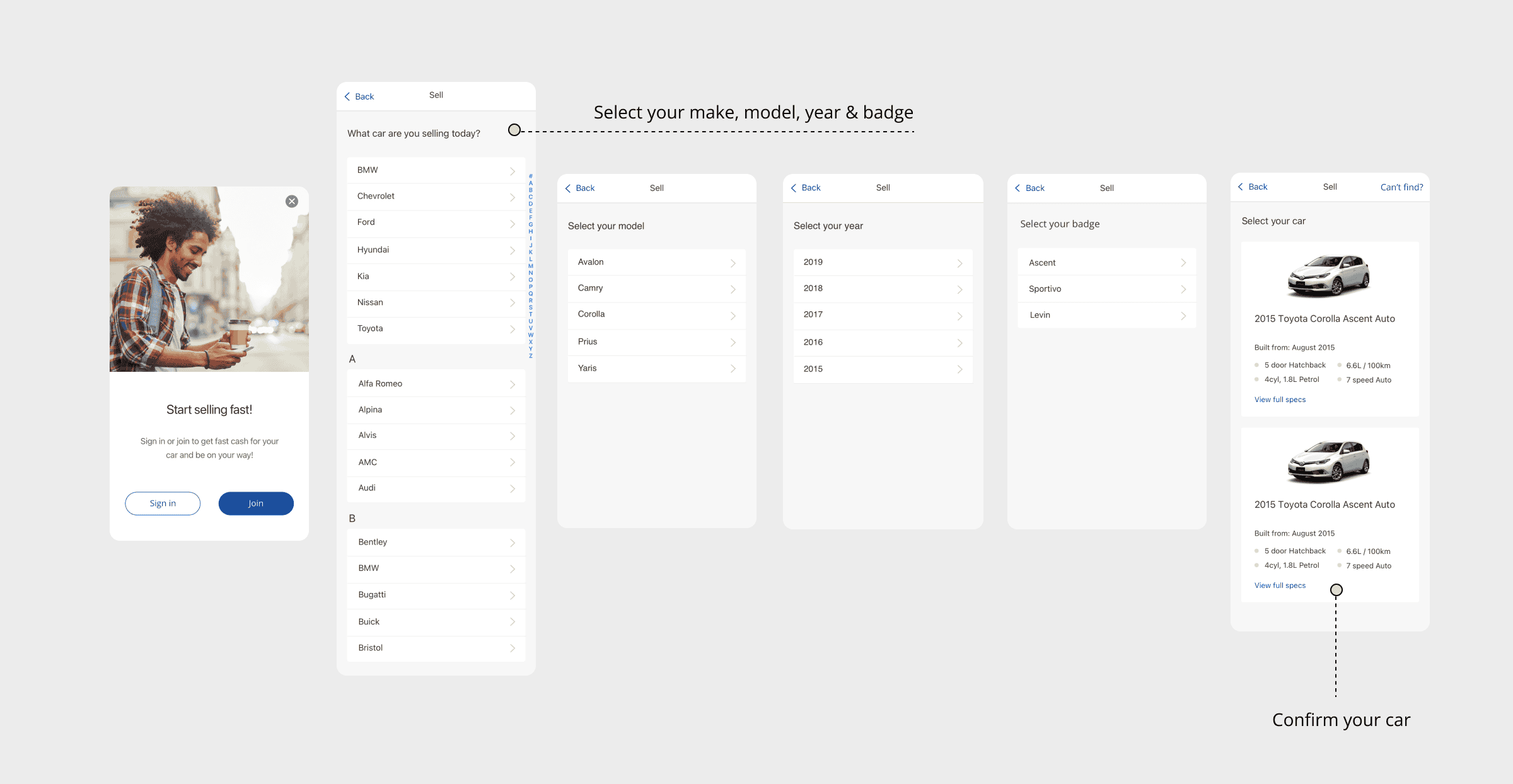Open the 2016 row chevron
Screen dimensions: 1513x784
(959, 343)
